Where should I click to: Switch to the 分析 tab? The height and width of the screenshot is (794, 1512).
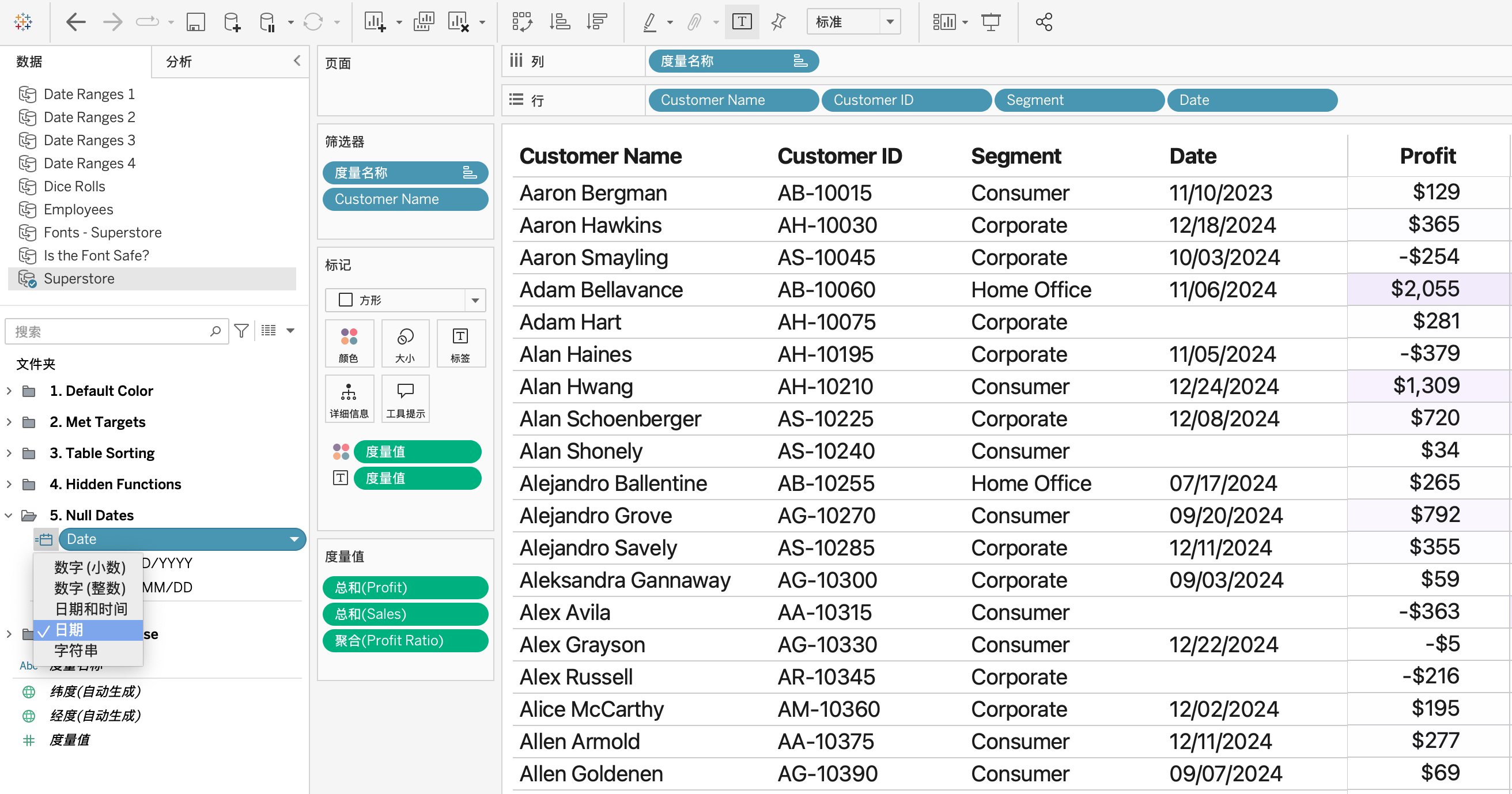(x=179, y=62)
